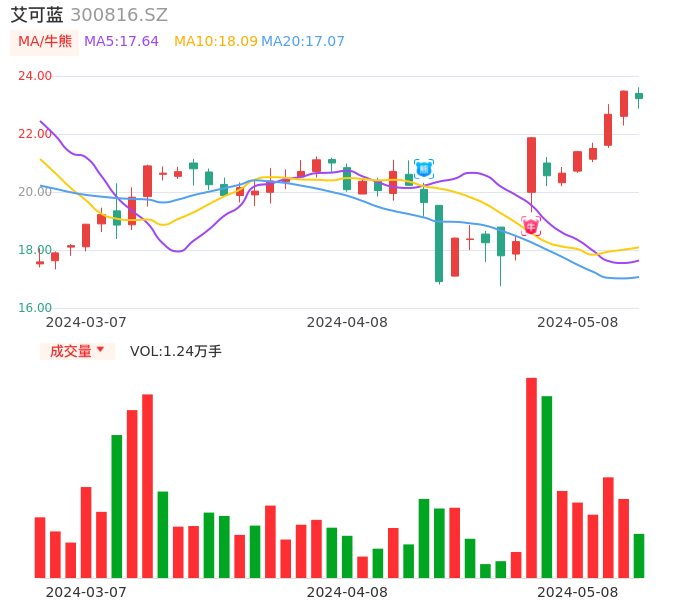The height and width of the screenshot is (606, 686).
Task: Click the 16.00 price axis label
Action: tap(36, 308)
